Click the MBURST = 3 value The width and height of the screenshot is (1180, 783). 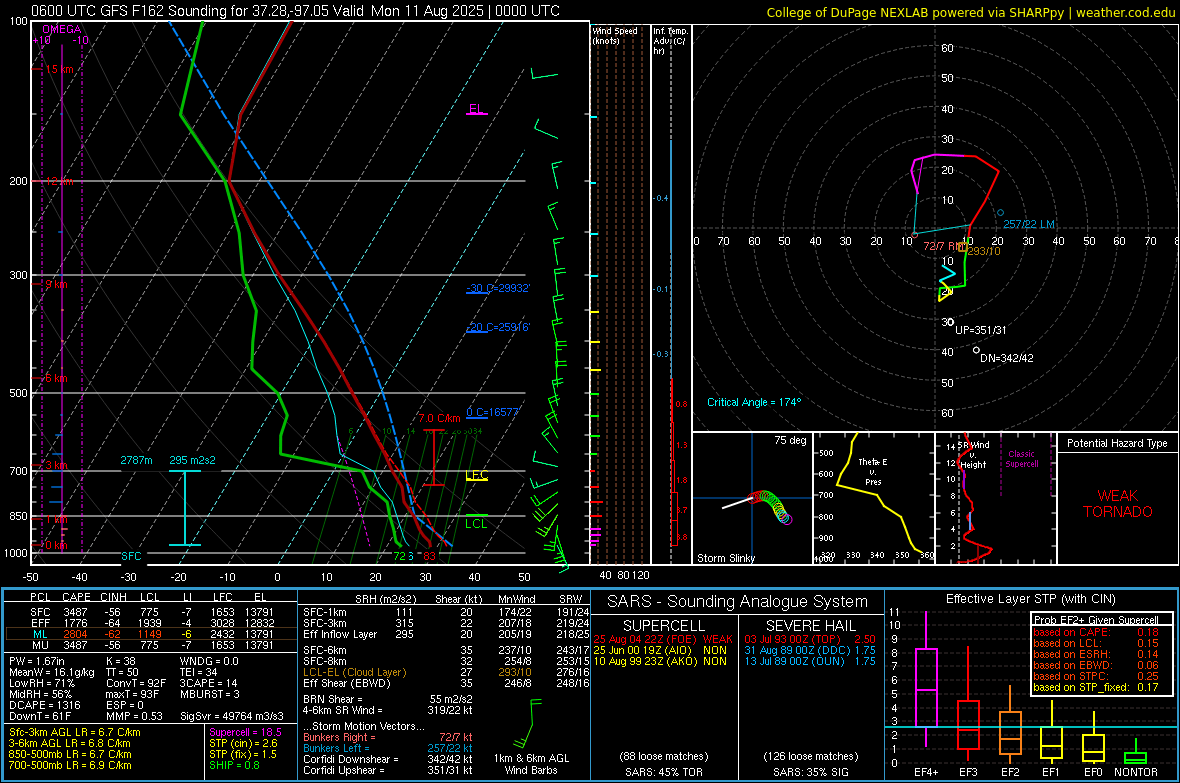point(209,694)
